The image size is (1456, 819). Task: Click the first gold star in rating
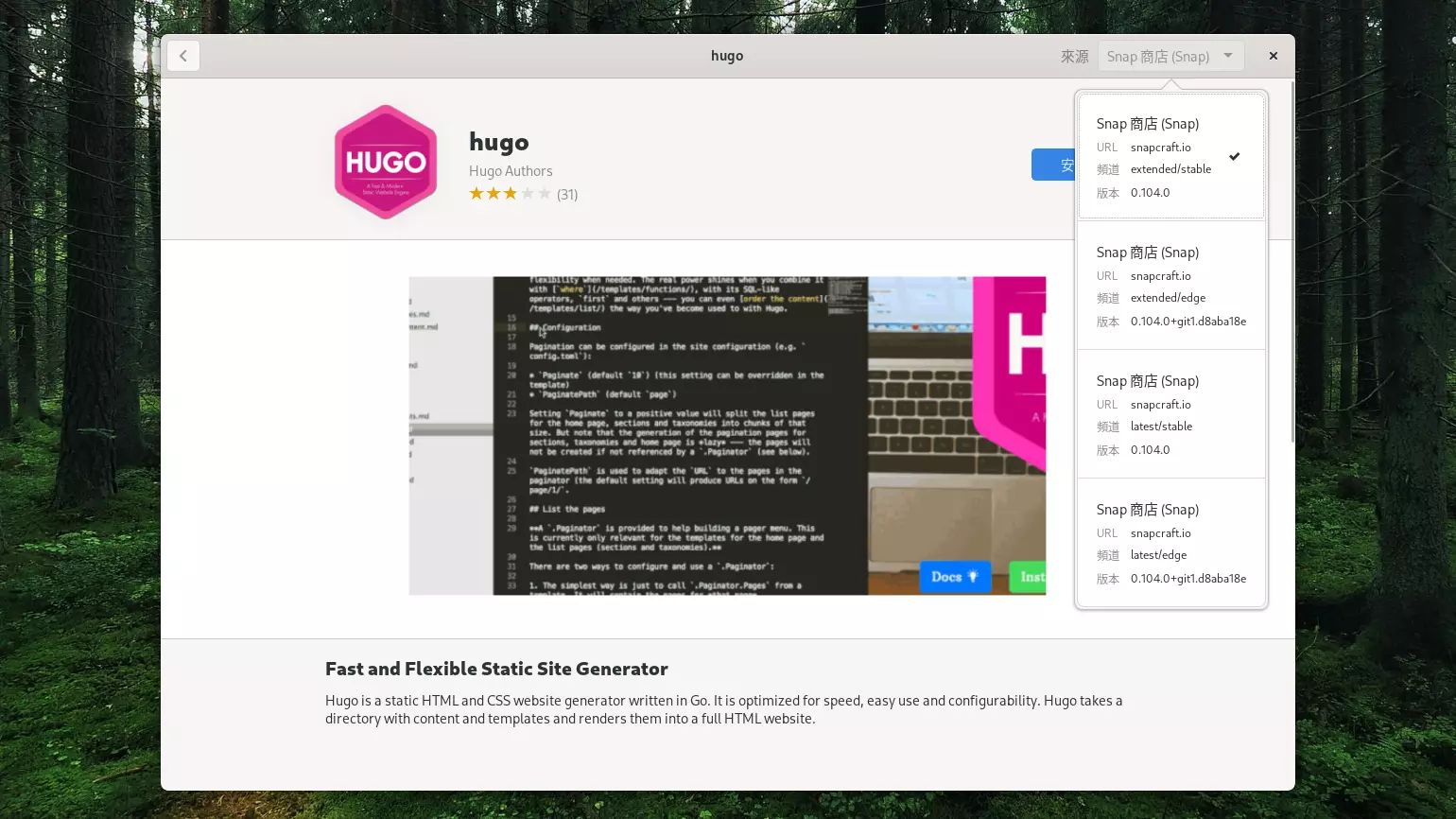(x=477, y=194)
